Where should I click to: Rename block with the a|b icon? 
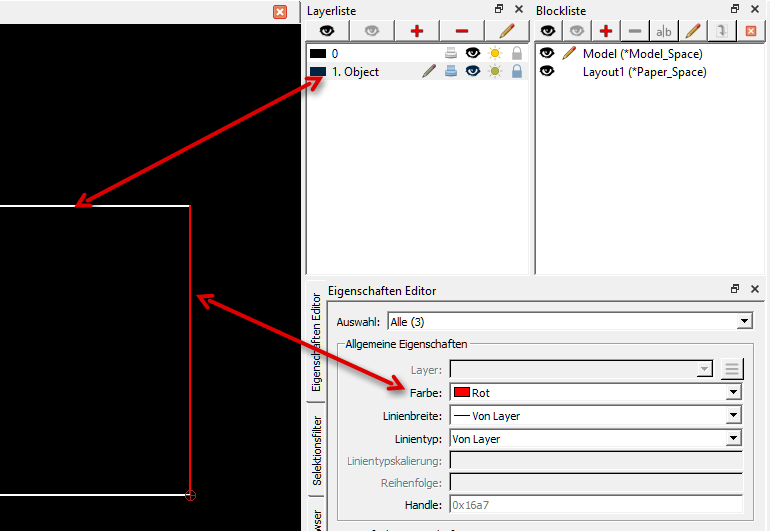664,31
